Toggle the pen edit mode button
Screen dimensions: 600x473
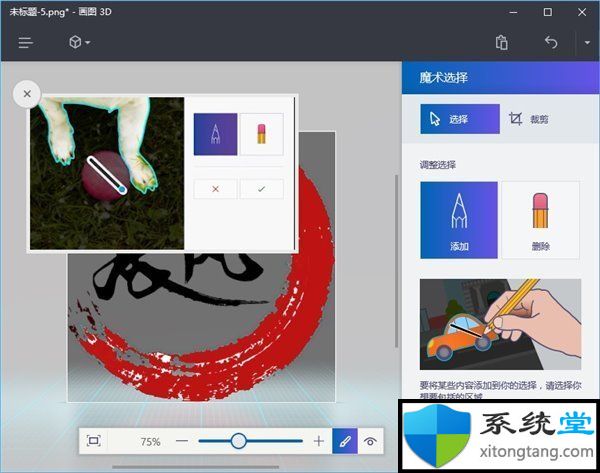344,441
